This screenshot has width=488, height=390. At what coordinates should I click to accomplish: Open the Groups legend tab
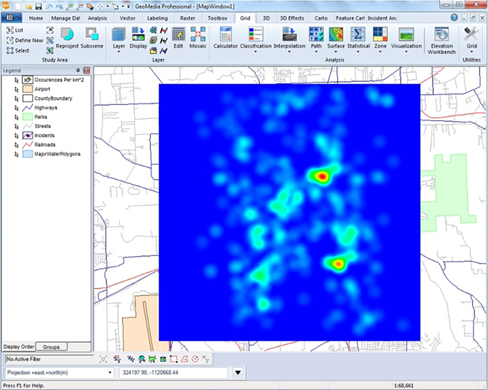(x=51, y=347)
